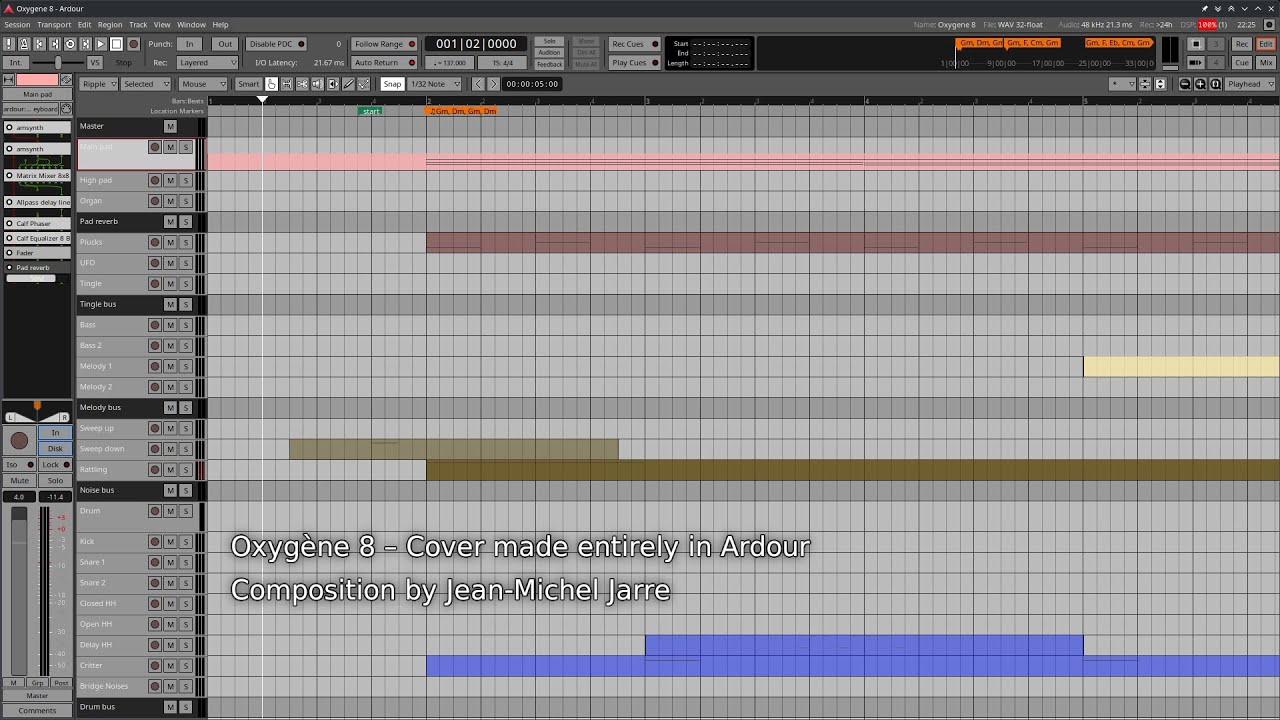Screen dimensions: 1280x720
Task: Toggle the metronome click icon
Action: tap(24, 44)
